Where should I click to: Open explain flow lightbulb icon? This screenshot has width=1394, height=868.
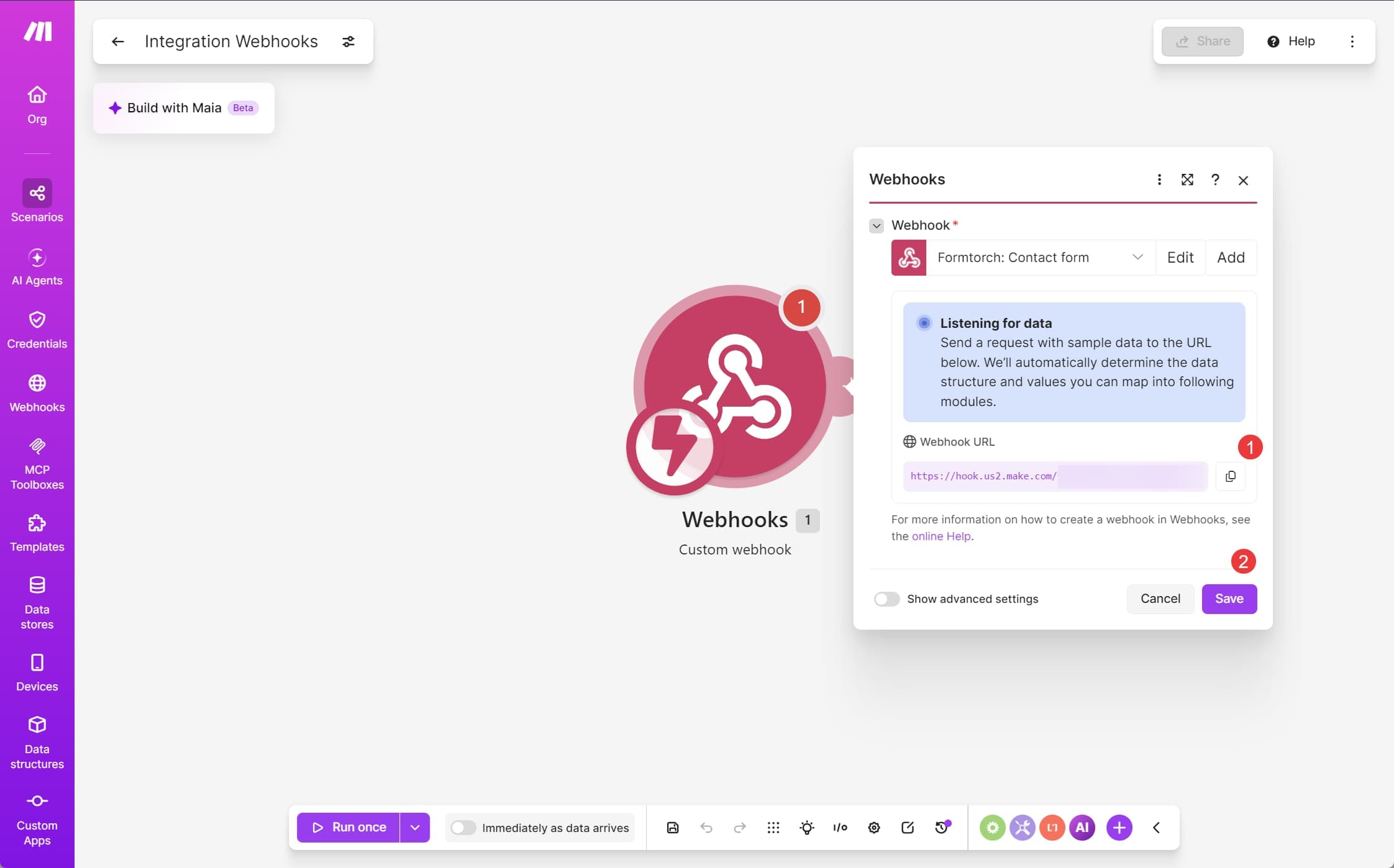[x=807, y=828]
